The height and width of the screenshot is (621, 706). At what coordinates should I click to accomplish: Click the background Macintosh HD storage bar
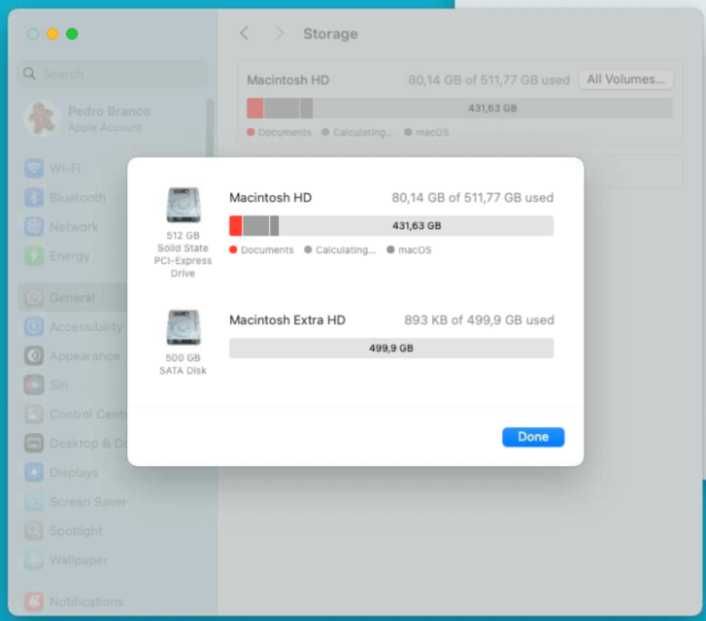459,108
